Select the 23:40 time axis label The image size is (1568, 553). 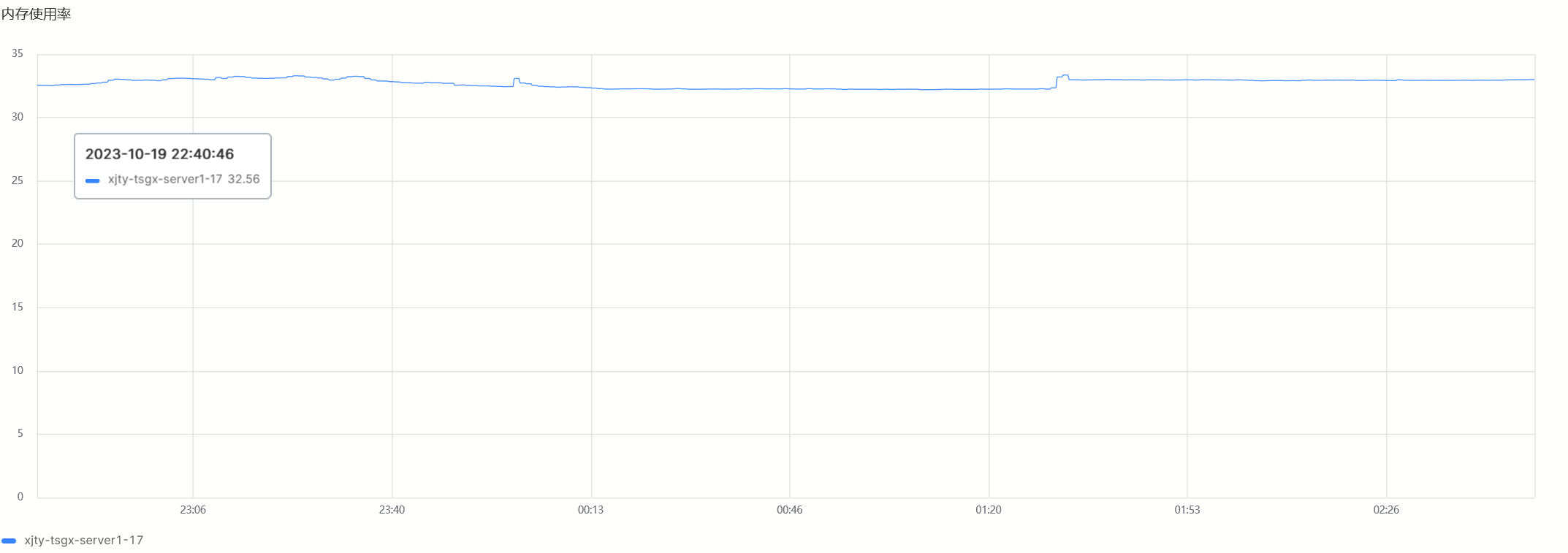(x=392, y=510)
